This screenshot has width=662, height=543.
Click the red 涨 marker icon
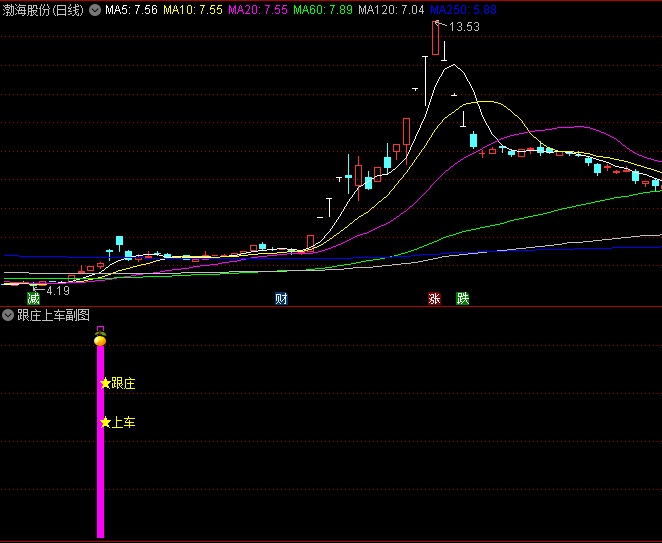click(434, 299)
